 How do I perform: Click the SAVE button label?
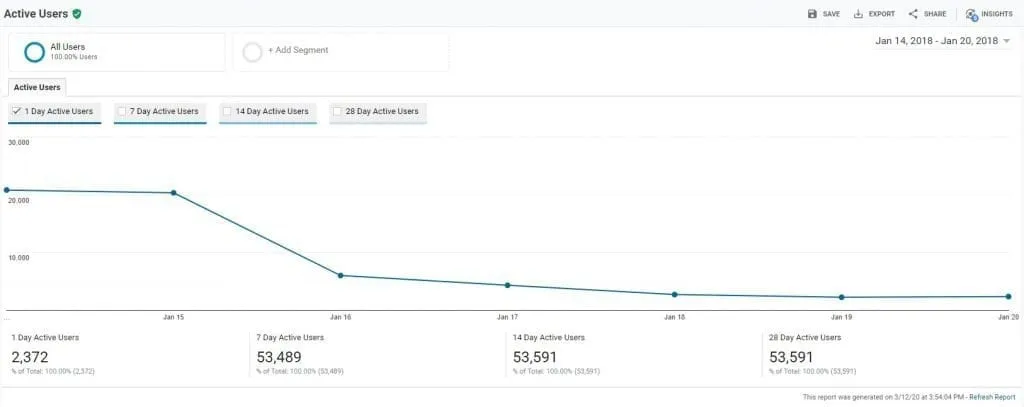click(831, 14)
